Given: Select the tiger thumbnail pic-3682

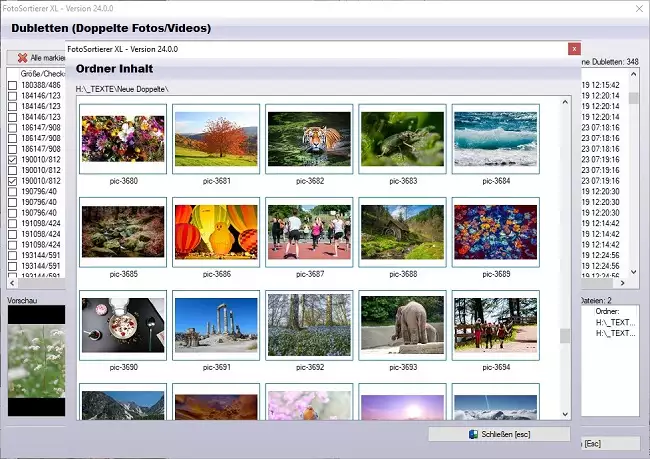Looking at the screenshot, I should [309, 139].
